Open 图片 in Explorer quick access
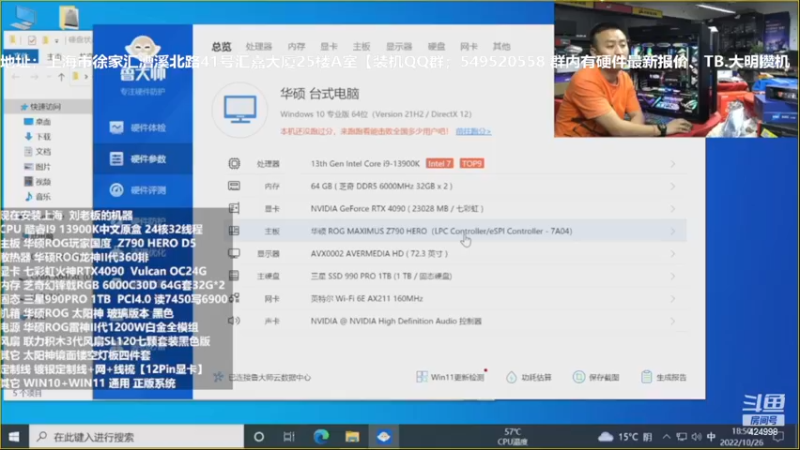Image resolution: width=800 pixels, height=450 pixels. click(43, 166)
